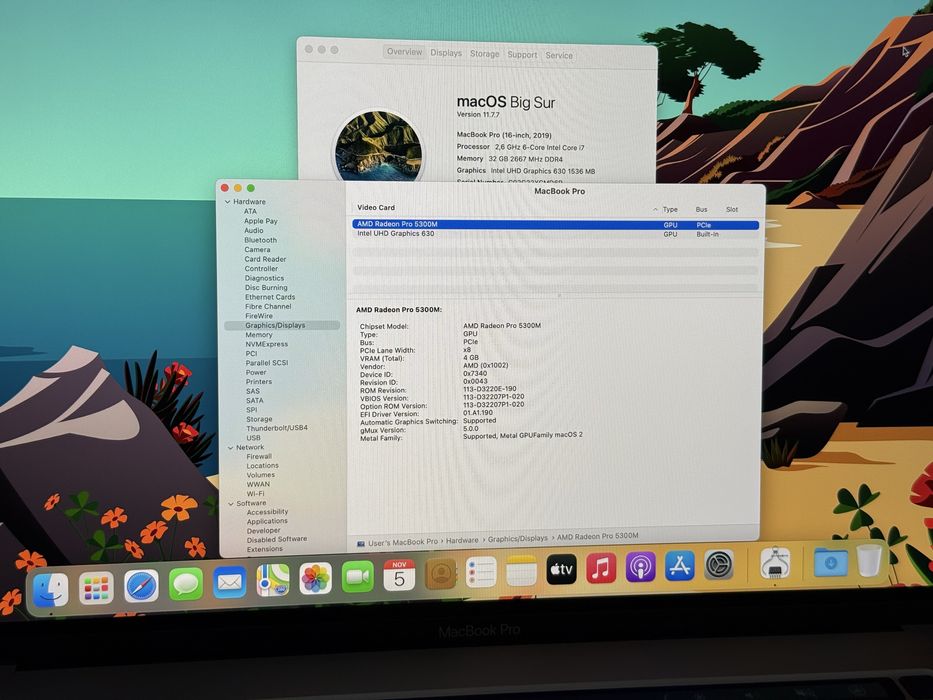Select Apple Pay in the sidebar
Screen dimensions: 933x700
(261, 221)
